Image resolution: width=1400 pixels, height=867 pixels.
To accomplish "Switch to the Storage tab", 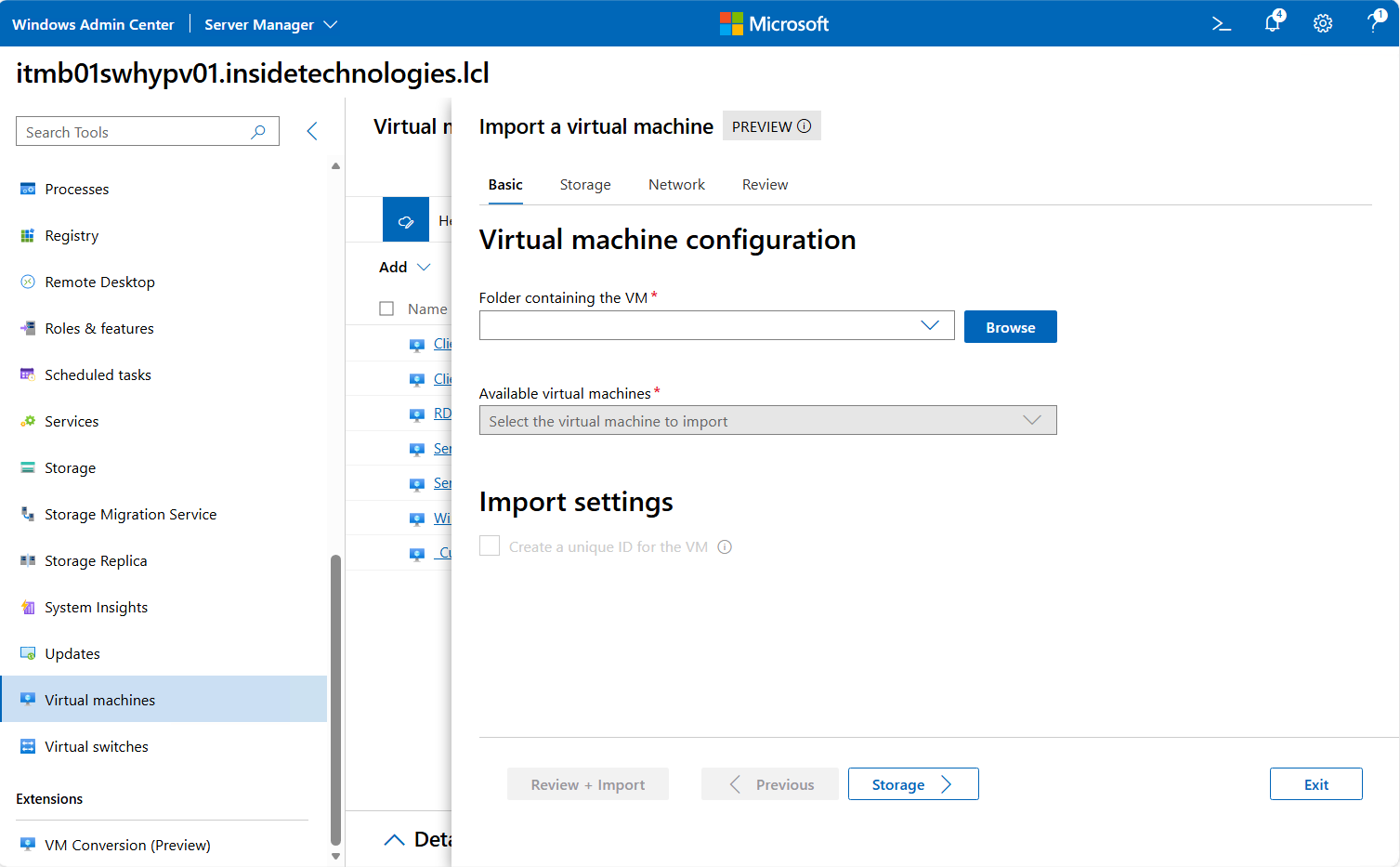I will 585,185.
